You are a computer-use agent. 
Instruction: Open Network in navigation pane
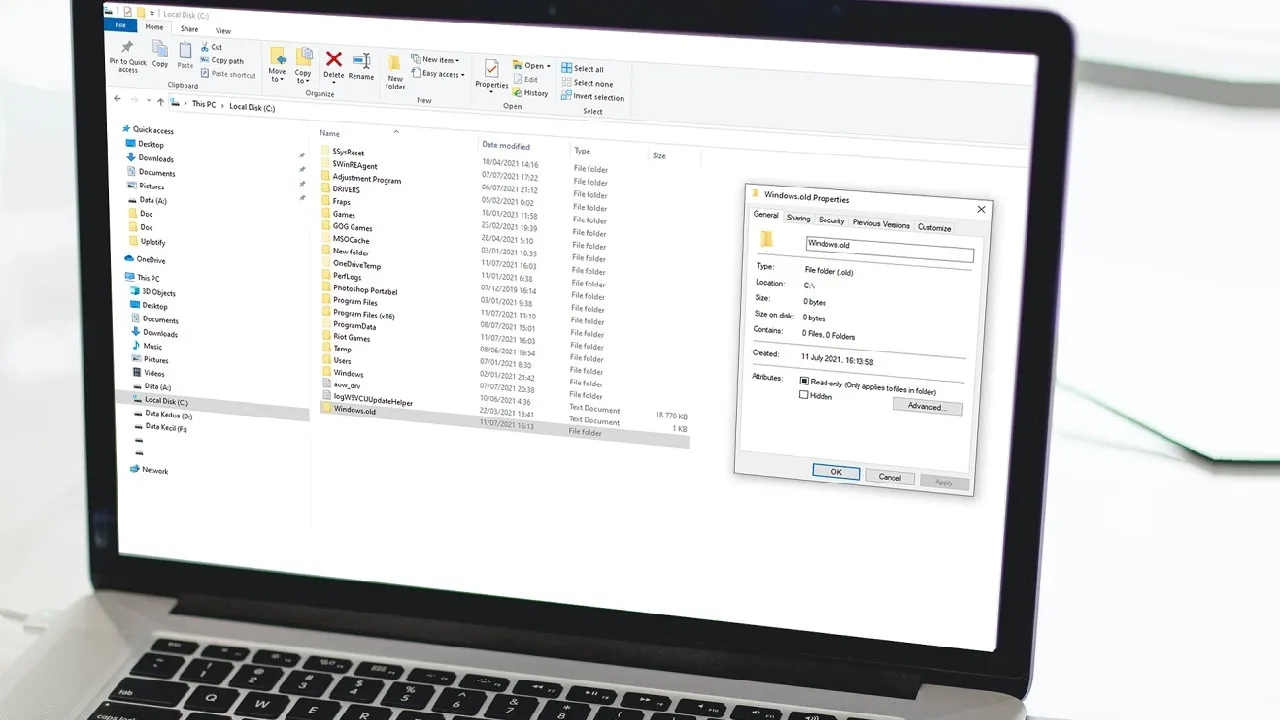(148, 469)
